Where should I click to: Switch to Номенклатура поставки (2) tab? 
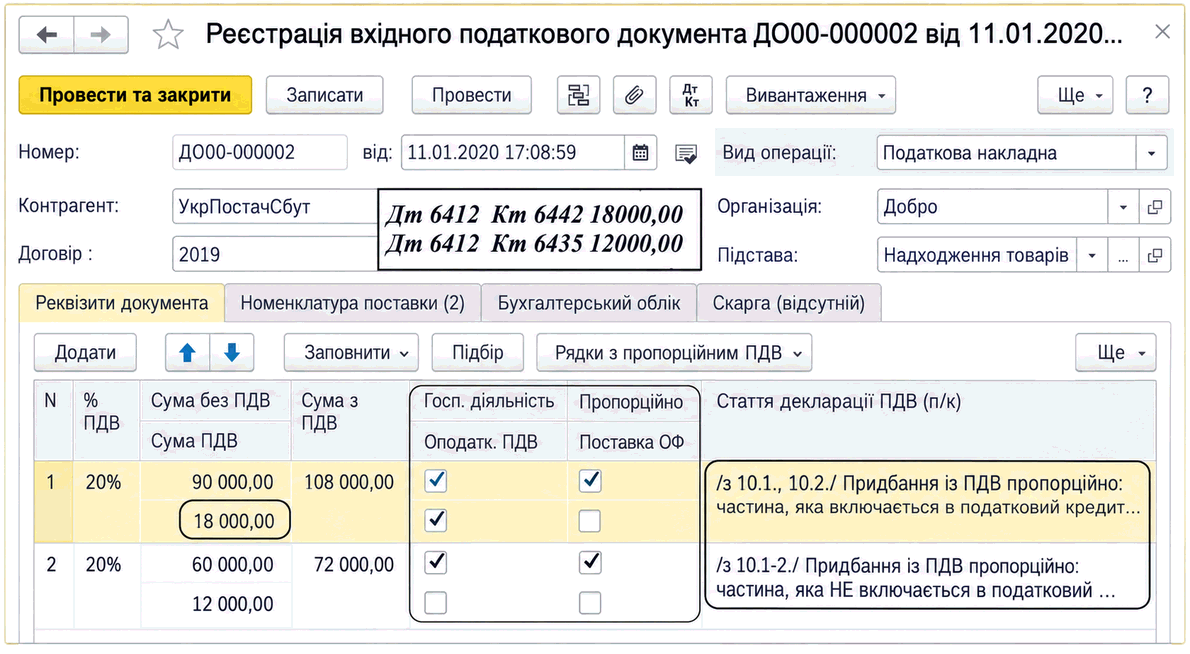tap(352, 303)
